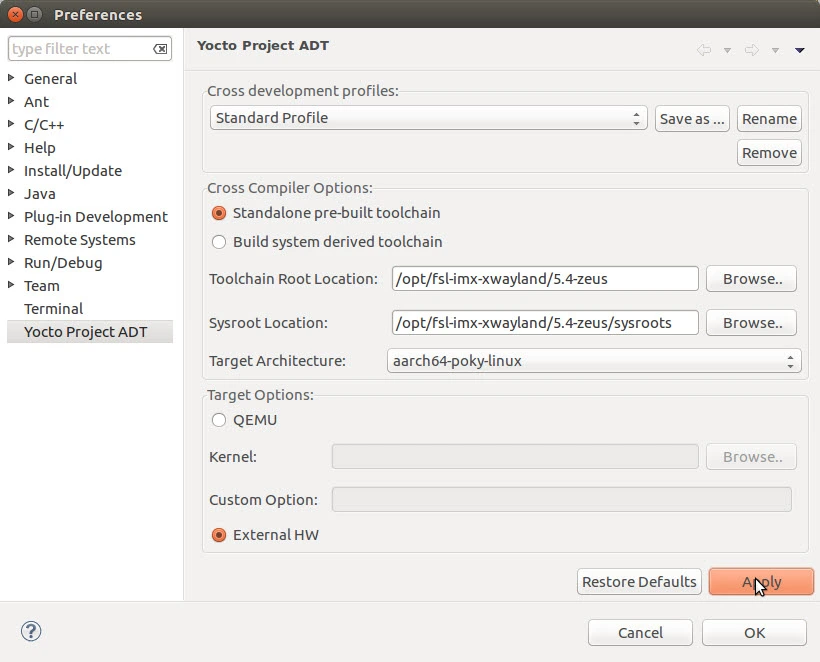820x662 pixels.
Task: Open the back history dropdown arrow
Action: click(727, 50)
